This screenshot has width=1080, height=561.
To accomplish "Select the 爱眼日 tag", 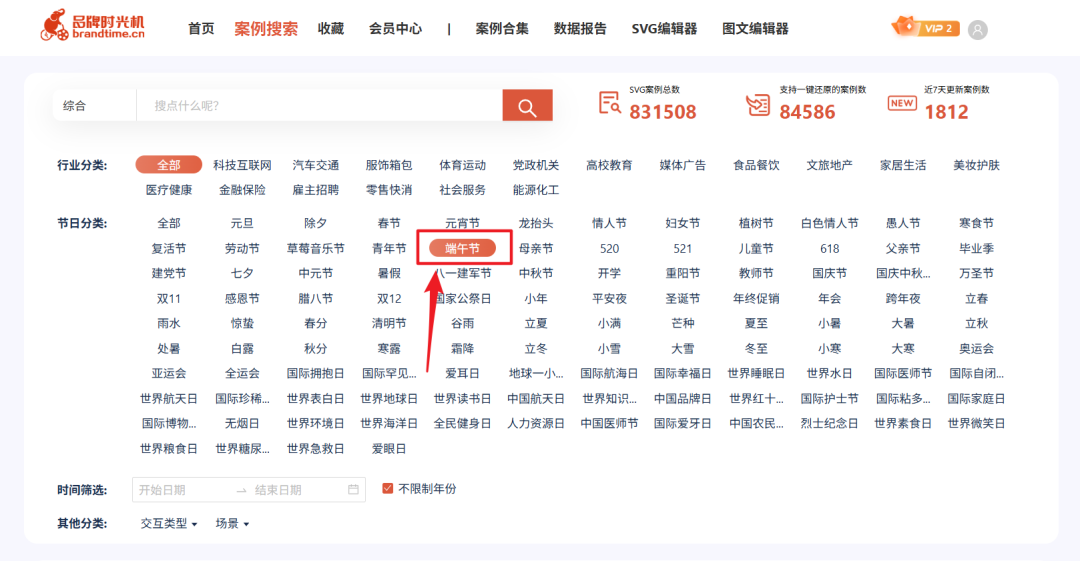I will 389,449.
